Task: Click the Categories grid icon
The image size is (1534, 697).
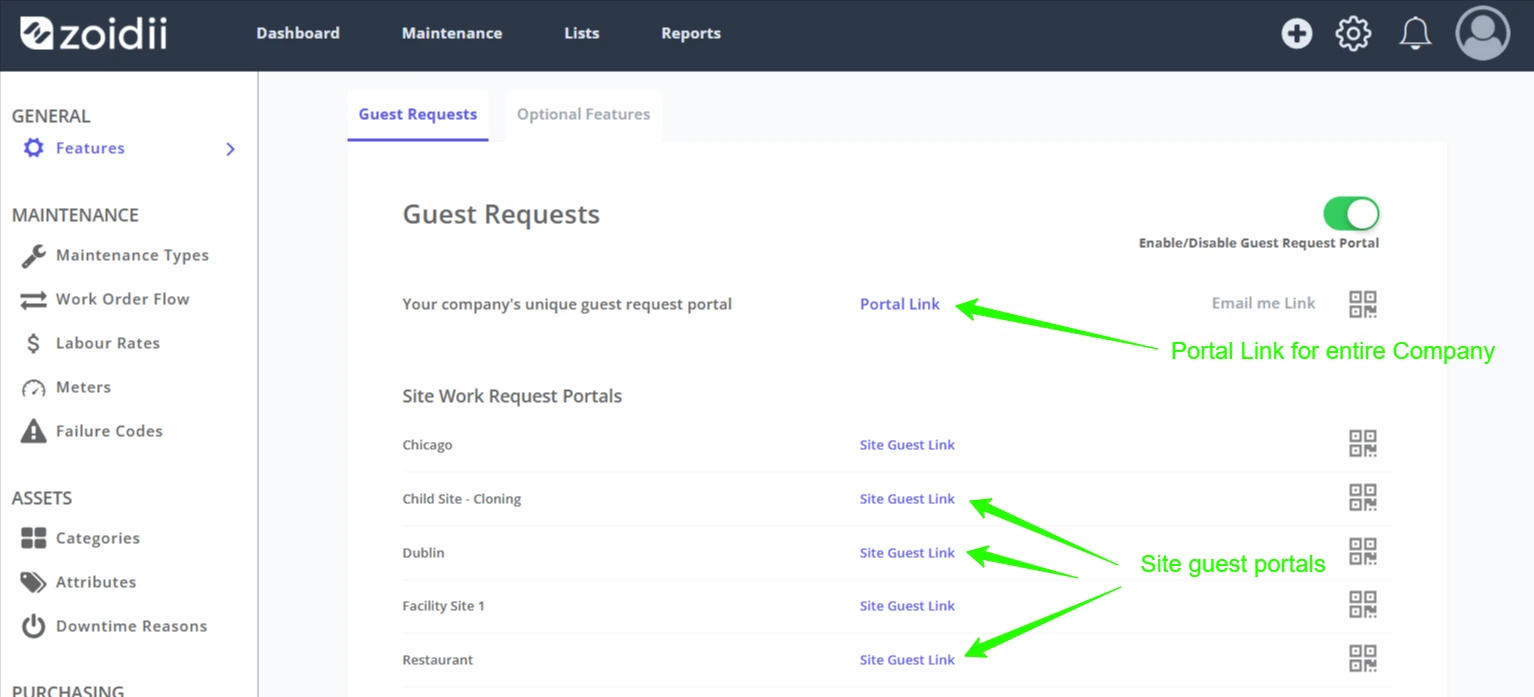Action: (34, 538)
